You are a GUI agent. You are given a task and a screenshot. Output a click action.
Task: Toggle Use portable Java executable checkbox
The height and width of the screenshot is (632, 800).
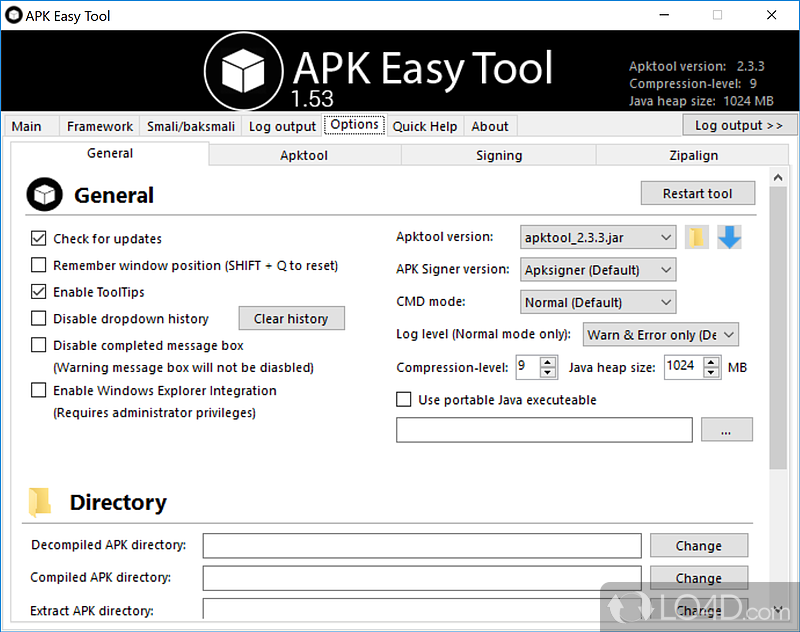point(404,400)
